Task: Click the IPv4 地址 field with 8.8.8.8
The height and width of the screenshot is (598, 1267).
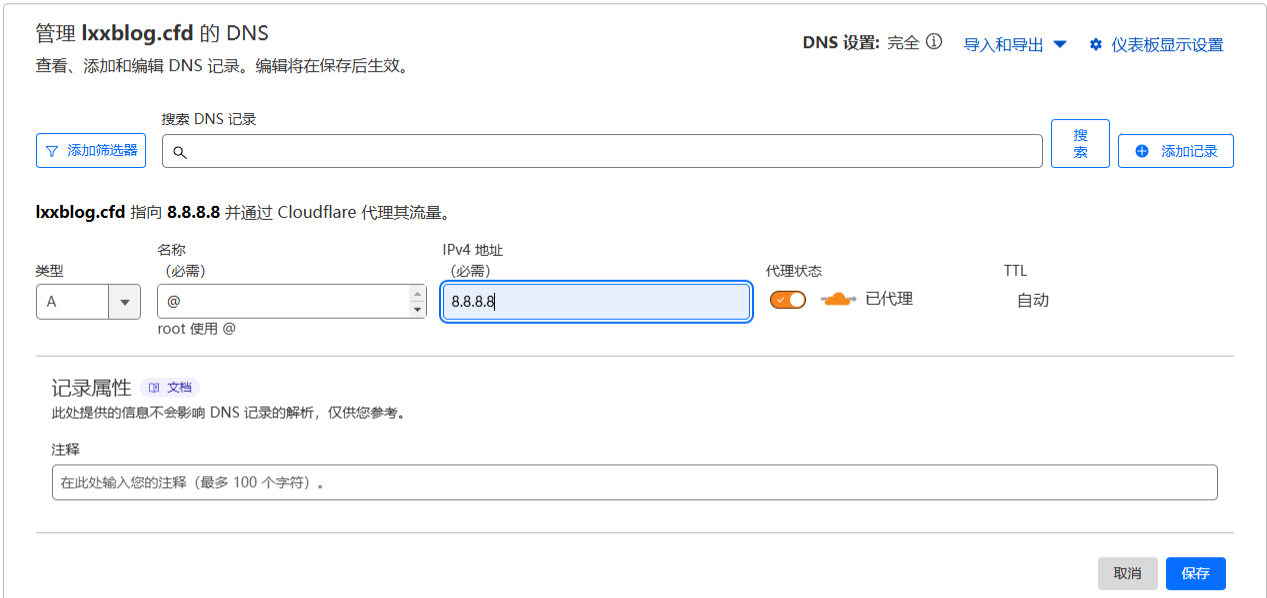Action: pyautogui.click(x=596, y=302)
